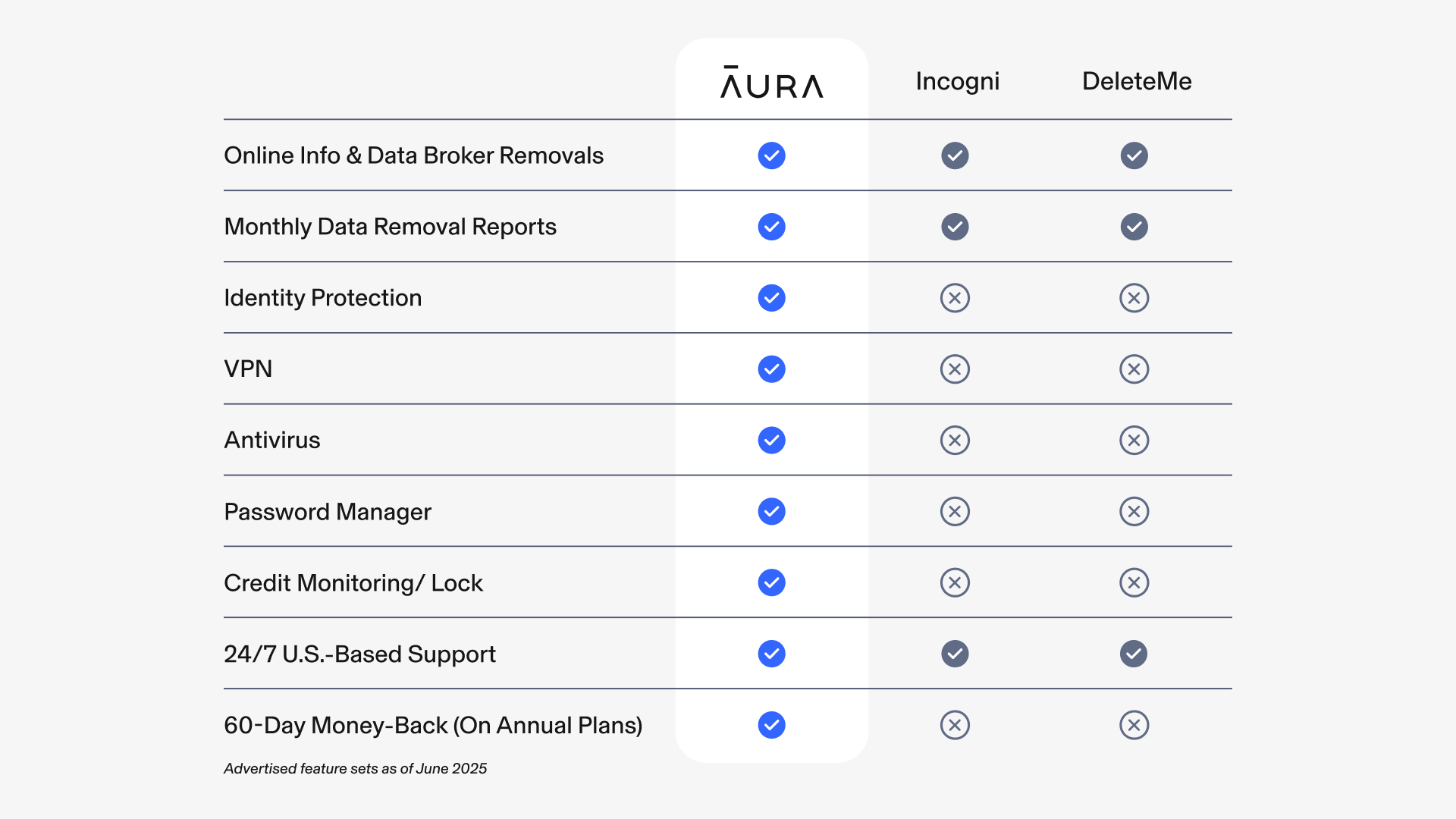The image size is (1456, 819).
Task: Select the DeleteMe column header
Action: coord(1137,81)
